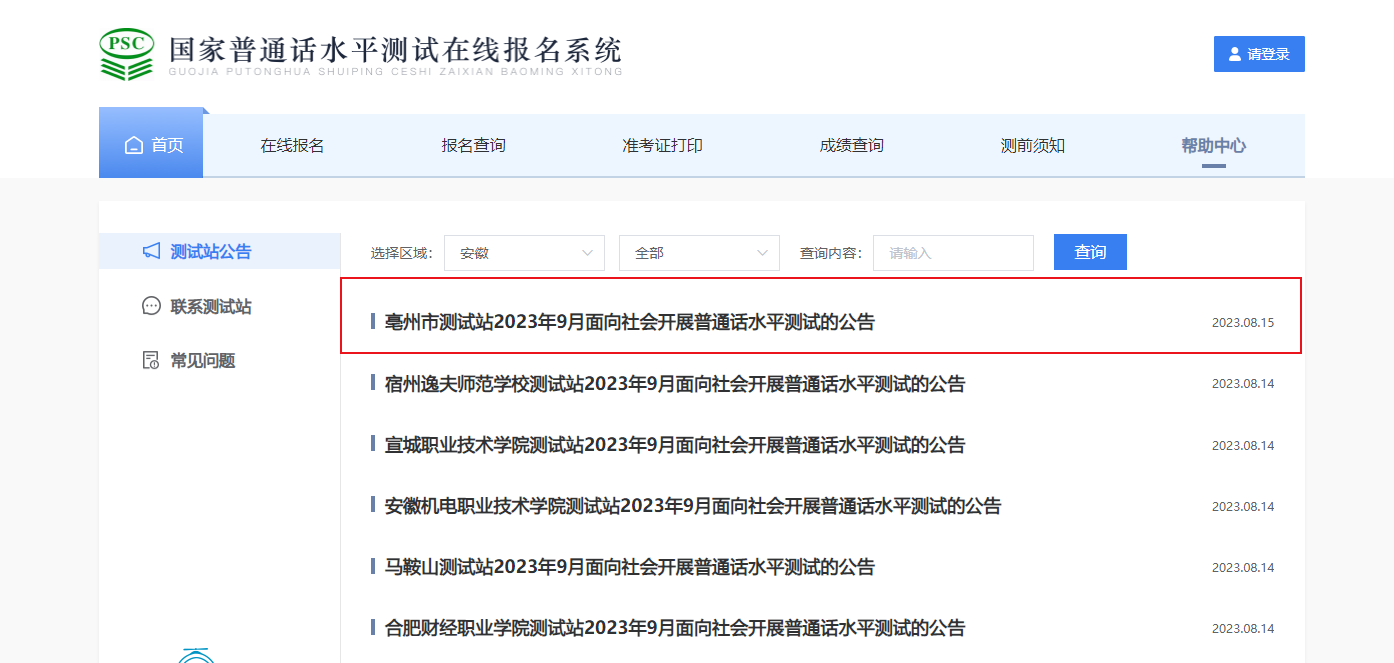Click the date 2023.08.14 in 合肥财经 row
1394x663 pixels.
(1243, 628)
